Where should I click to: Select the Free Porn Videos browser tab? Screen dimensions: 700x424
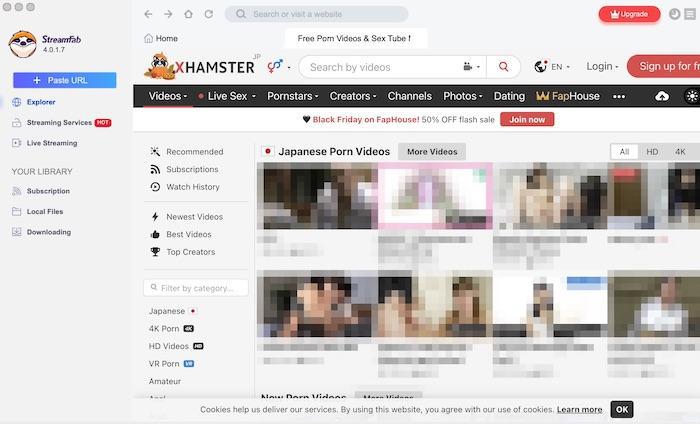(356, 38)
